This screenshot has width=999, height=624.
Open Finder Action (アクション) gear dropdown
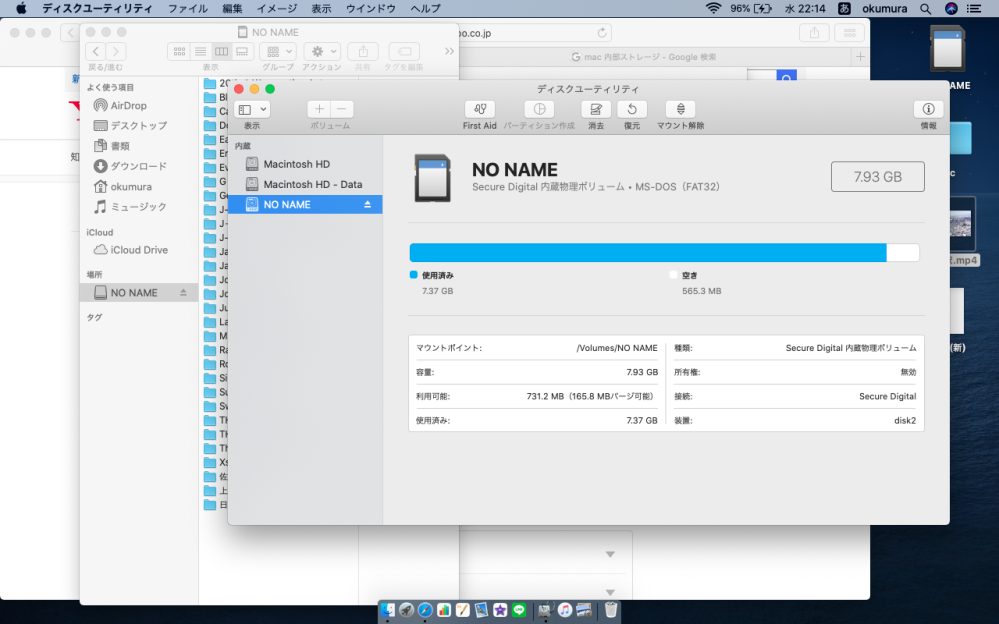[322, 52]
